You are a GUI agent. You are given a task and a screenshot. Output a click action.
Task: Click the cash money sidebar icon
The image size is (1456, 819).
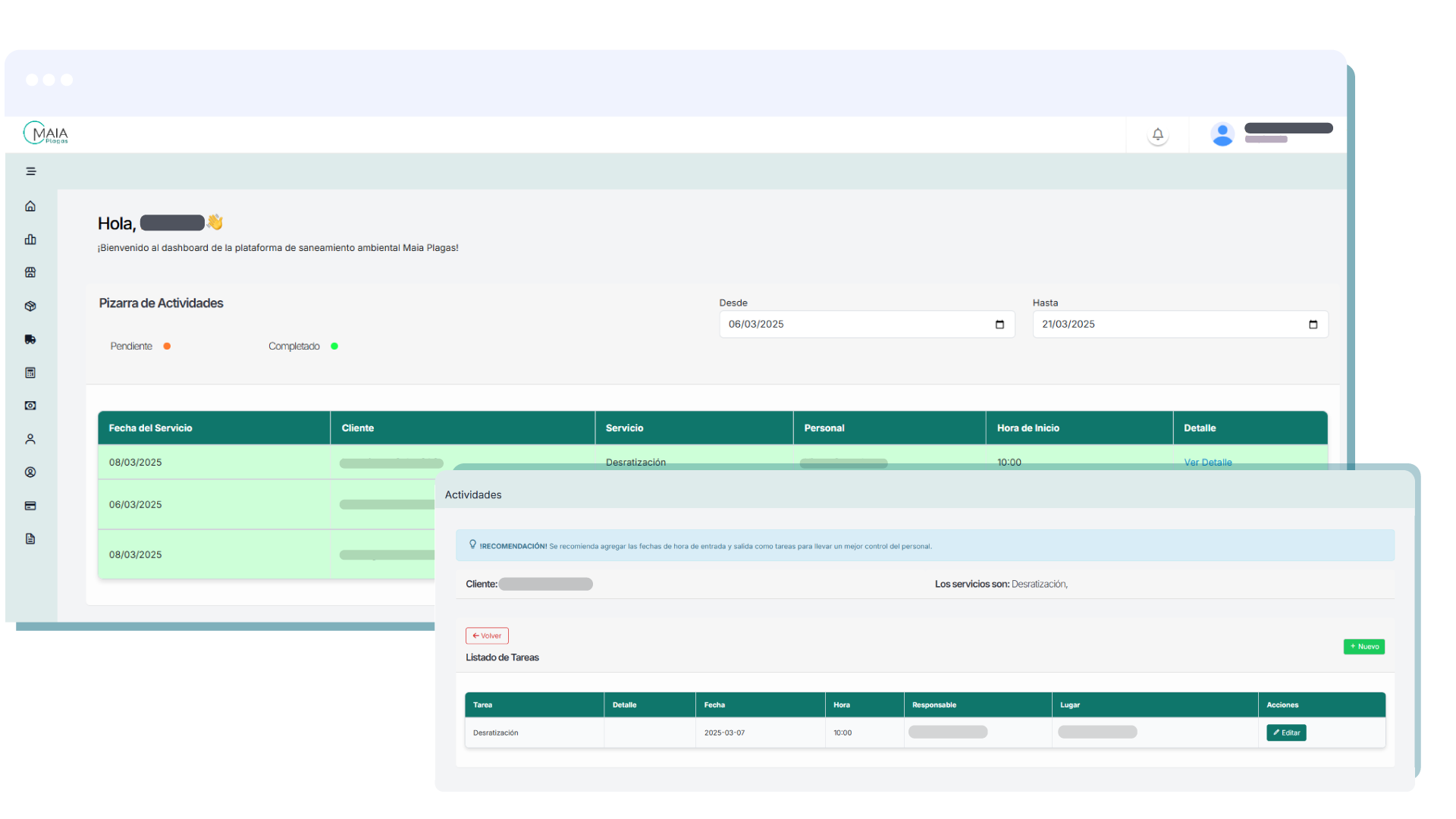coord(30,406)
